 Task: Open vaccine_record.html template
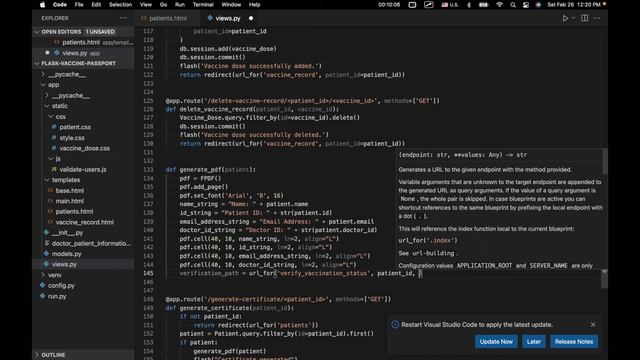tap(84, 222)
